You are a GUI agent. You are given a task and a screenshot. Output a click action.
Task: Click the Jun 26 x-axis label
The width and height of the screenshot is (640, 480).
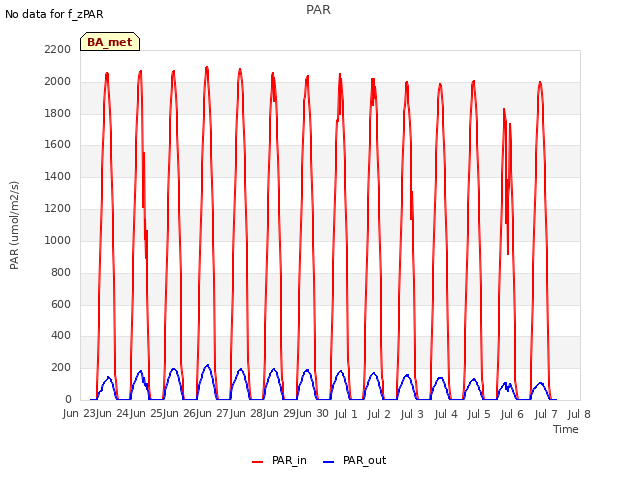tap(180, 414)
